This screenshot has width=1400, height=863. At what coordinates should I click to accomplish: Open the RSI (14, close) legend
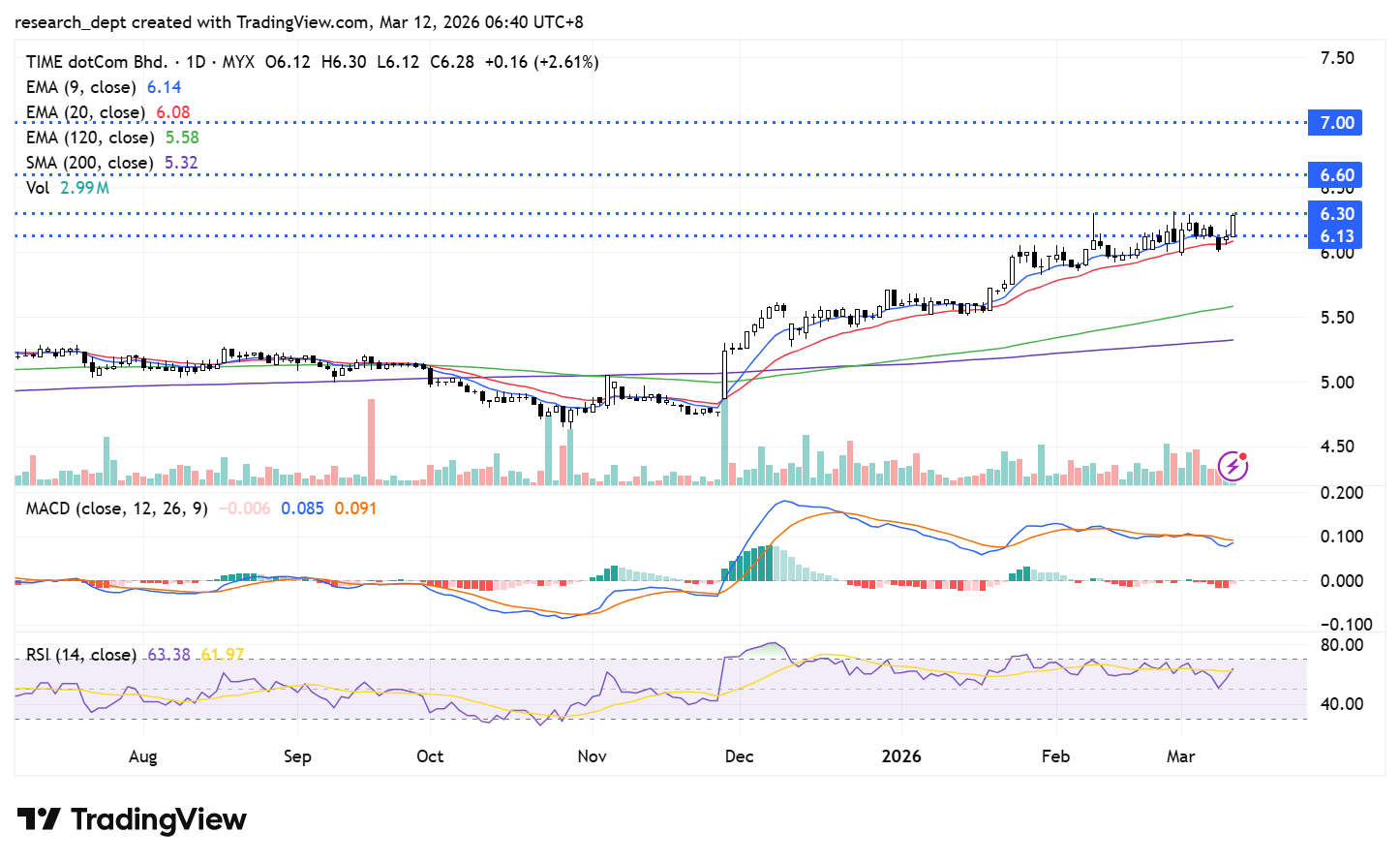click(x=80, y=655)
